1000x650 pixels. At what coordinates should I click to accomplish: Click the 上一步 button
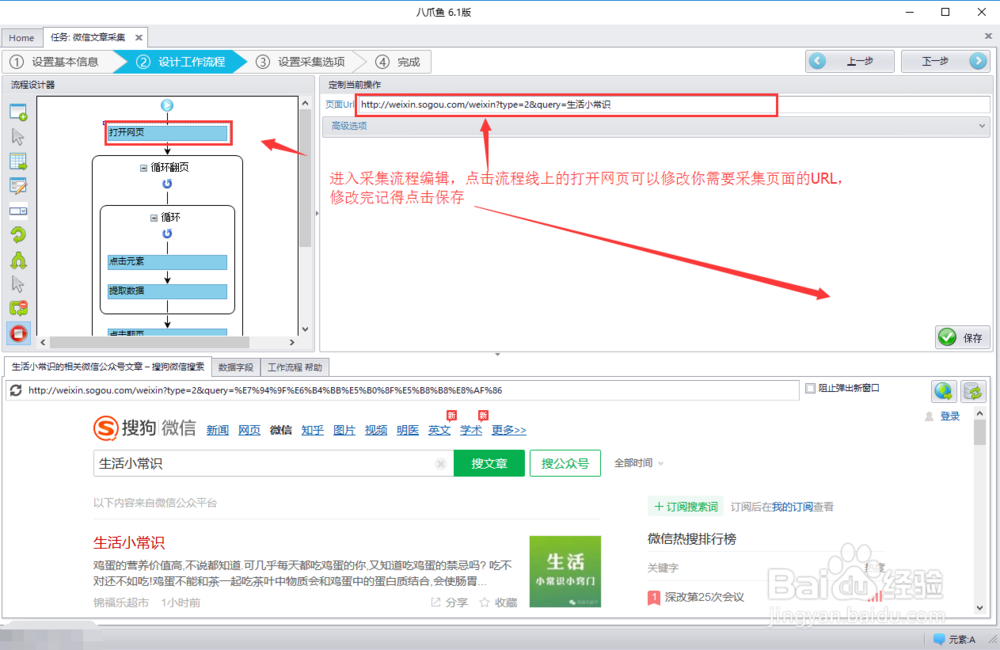tap(849, 61)
